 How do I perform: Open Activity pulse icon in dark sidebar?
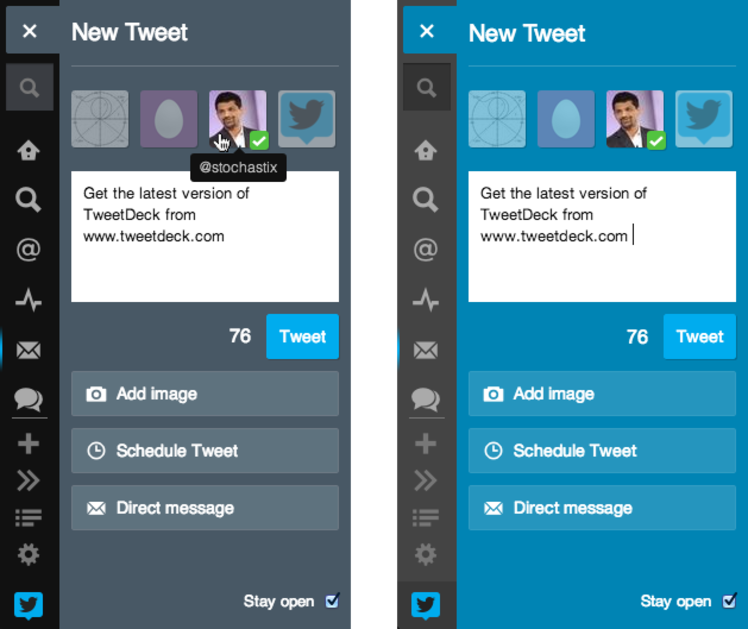[29, 300]
